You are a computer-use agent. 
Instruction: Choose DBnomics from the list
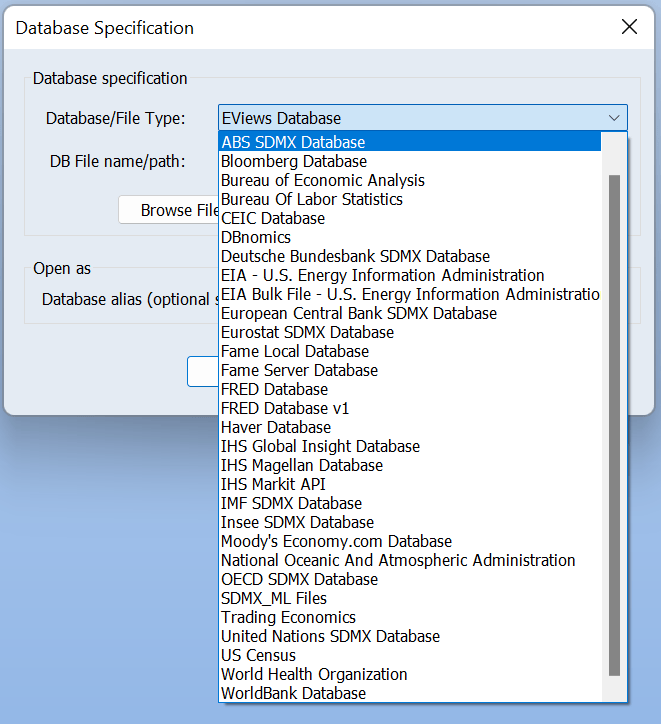pyautogui.click(x=256, y=237)
